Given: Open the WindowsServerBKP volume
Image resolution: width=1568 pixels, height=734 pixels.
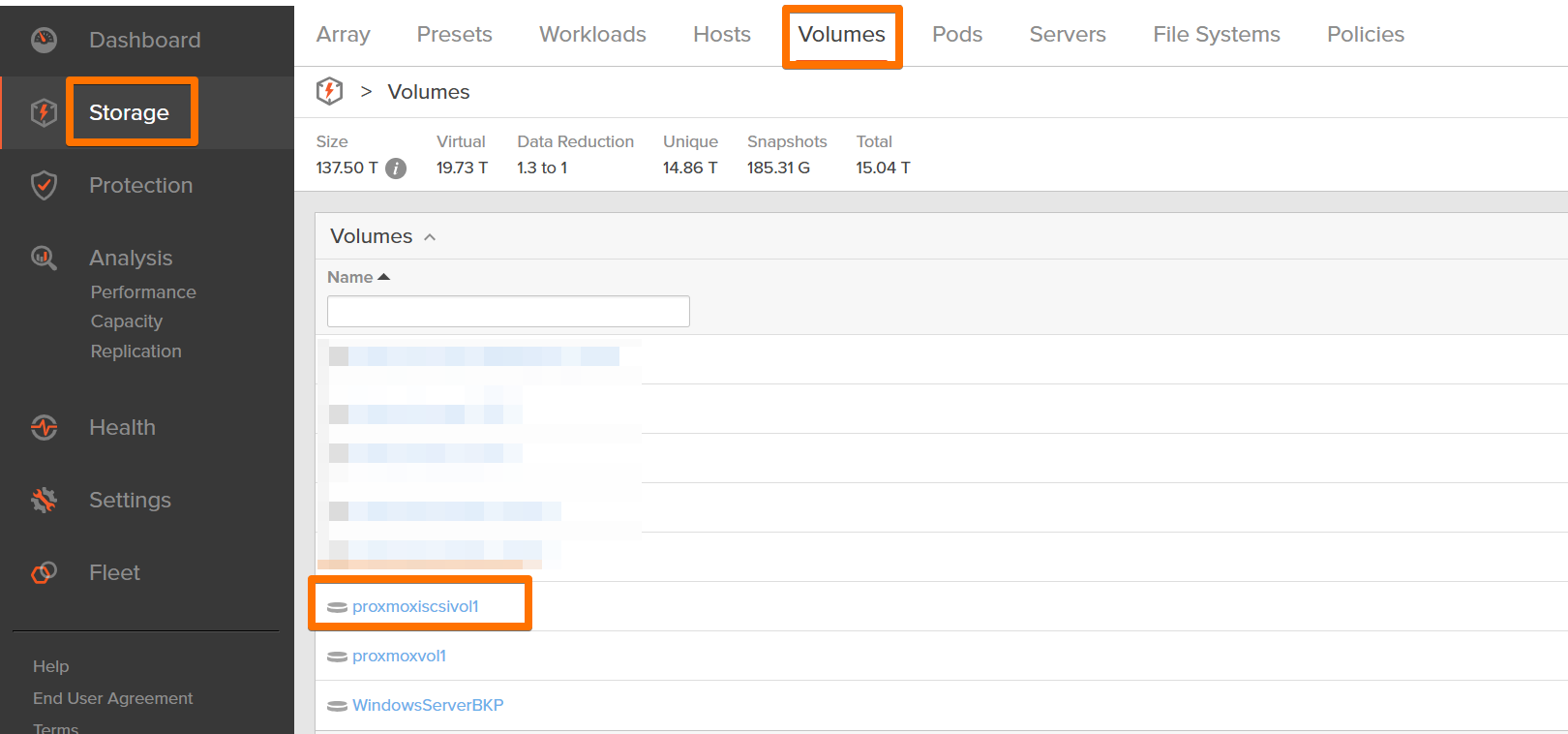Looking at the screenshot, I should pyautogui.click(x=428, y=705).
